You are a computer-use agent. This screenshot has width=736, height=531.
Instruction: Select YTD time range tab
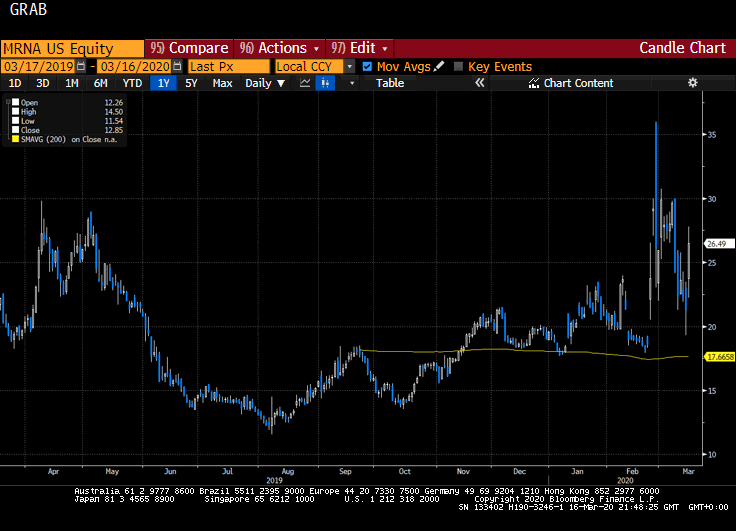point(132,83)
